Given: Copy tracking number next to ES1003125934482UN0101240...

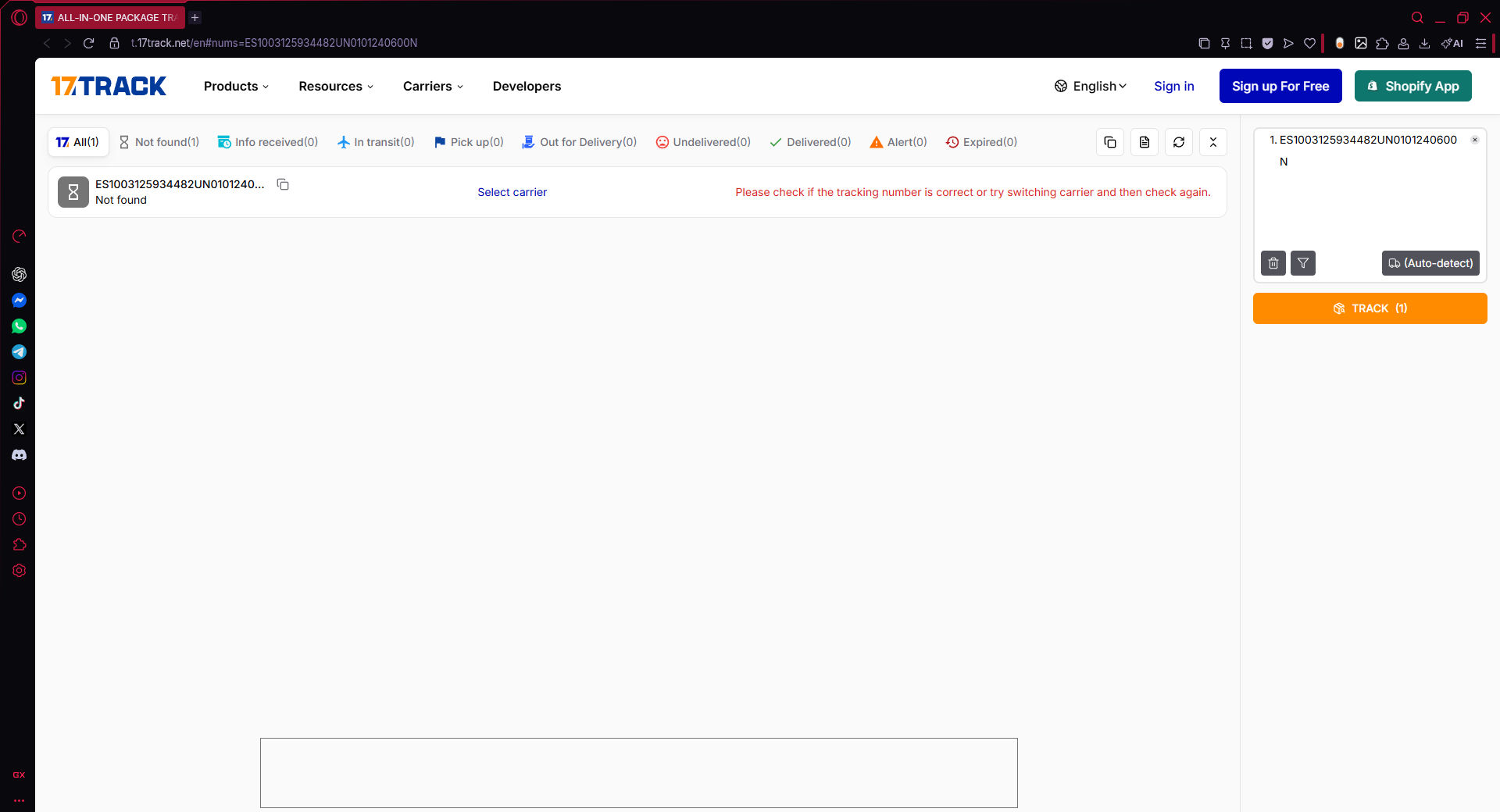Looking at the screenshot, I should tap(283, 185).
